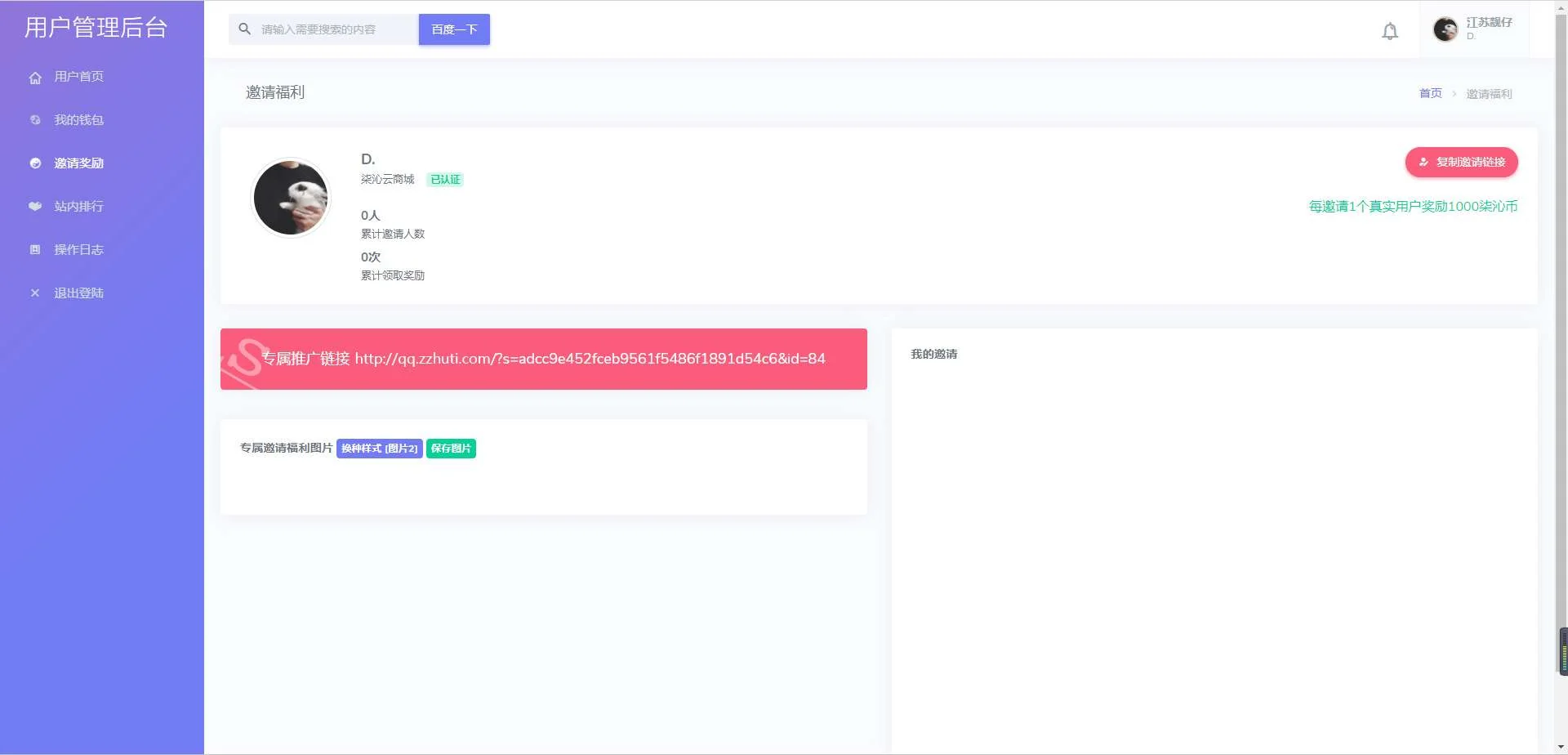Click the X icon beside 退出登陆
1568x755 pixels.
[x=35, y=293]
